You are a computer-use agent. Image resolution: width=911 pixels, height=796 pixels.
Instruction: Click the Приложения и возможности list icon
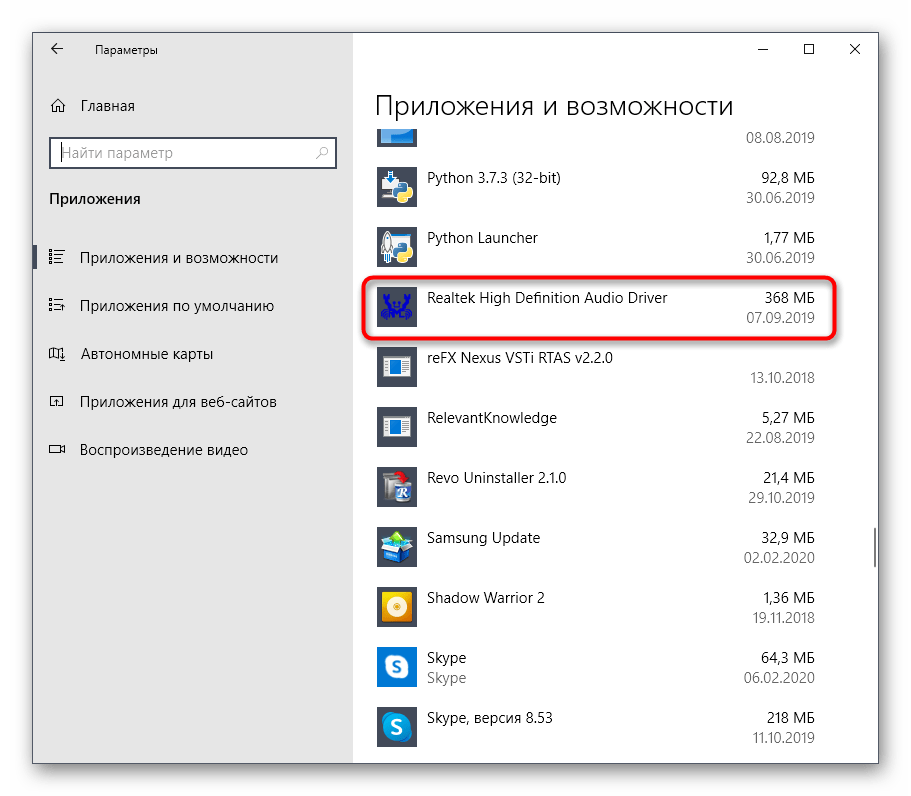tap(56, 257)
